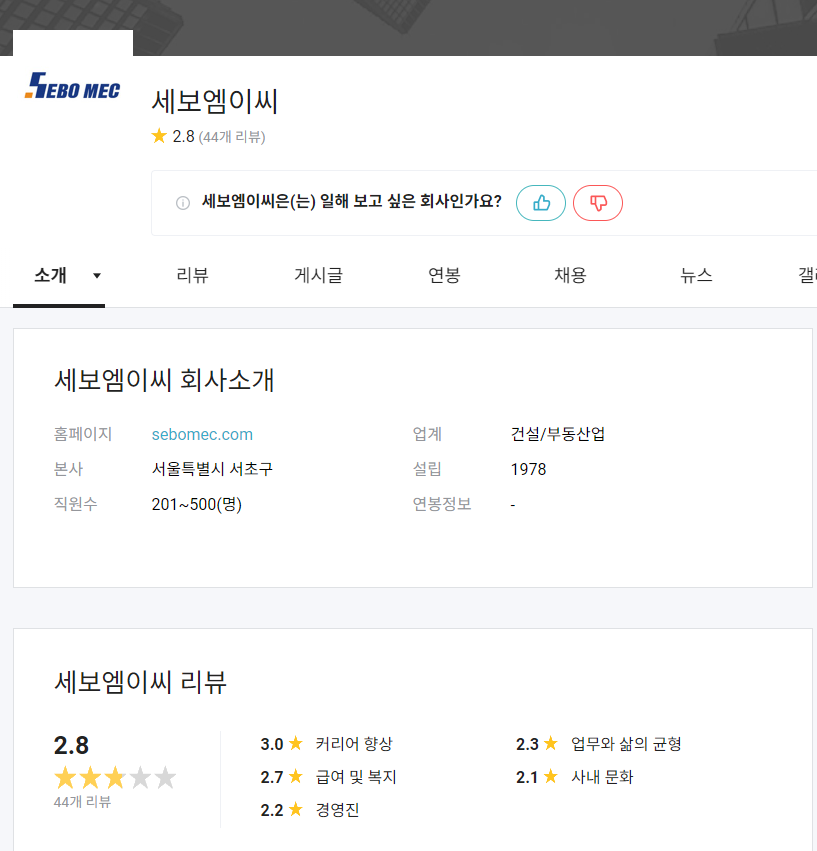Open the sebomec.com homepage link
This screenshot has width=817, height=851.
point(202,434)
